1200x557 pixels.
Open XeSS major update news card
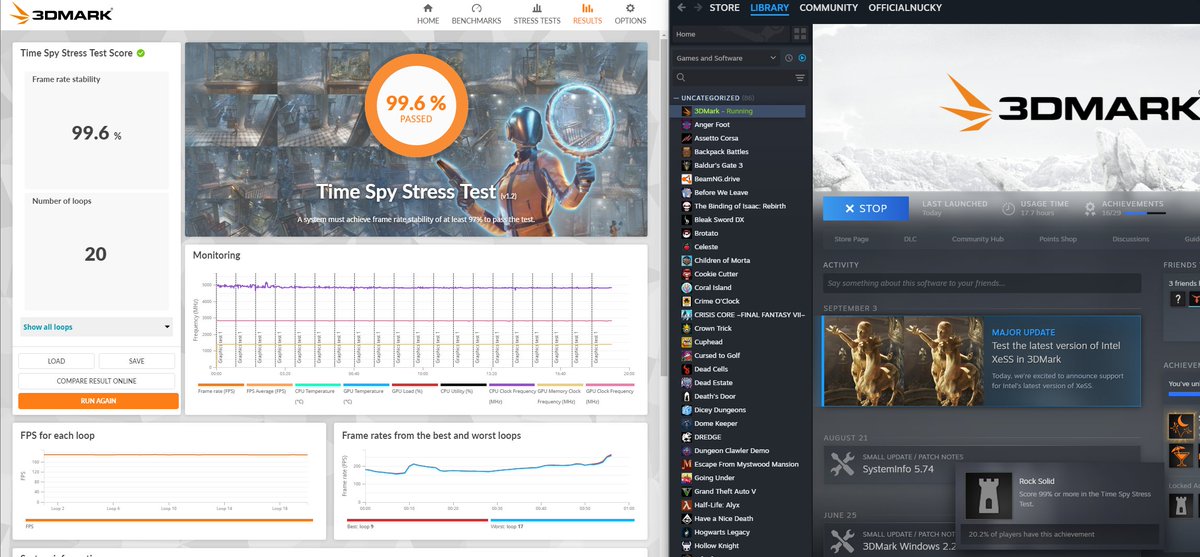tap(981, 361)
